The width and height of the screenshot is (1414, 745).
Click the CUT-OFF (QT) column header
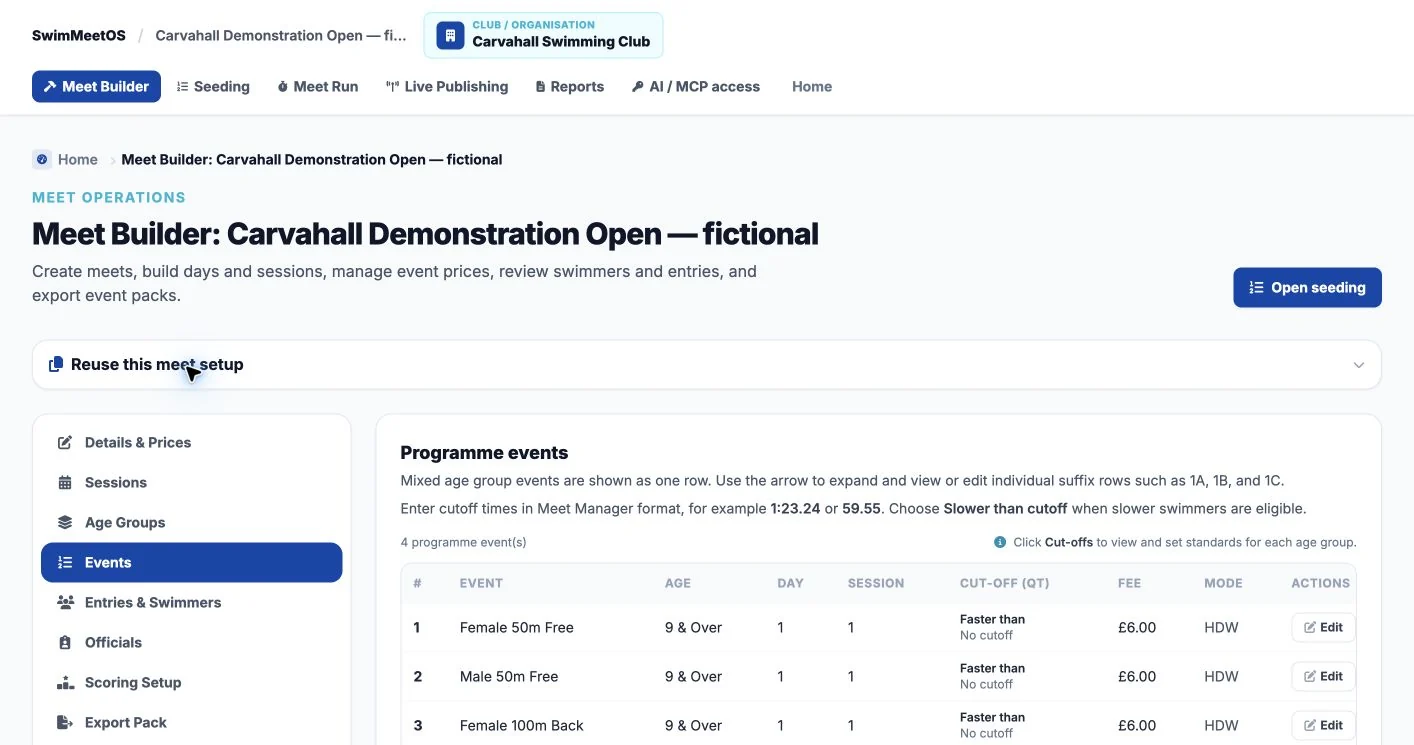pos(1004,583)
